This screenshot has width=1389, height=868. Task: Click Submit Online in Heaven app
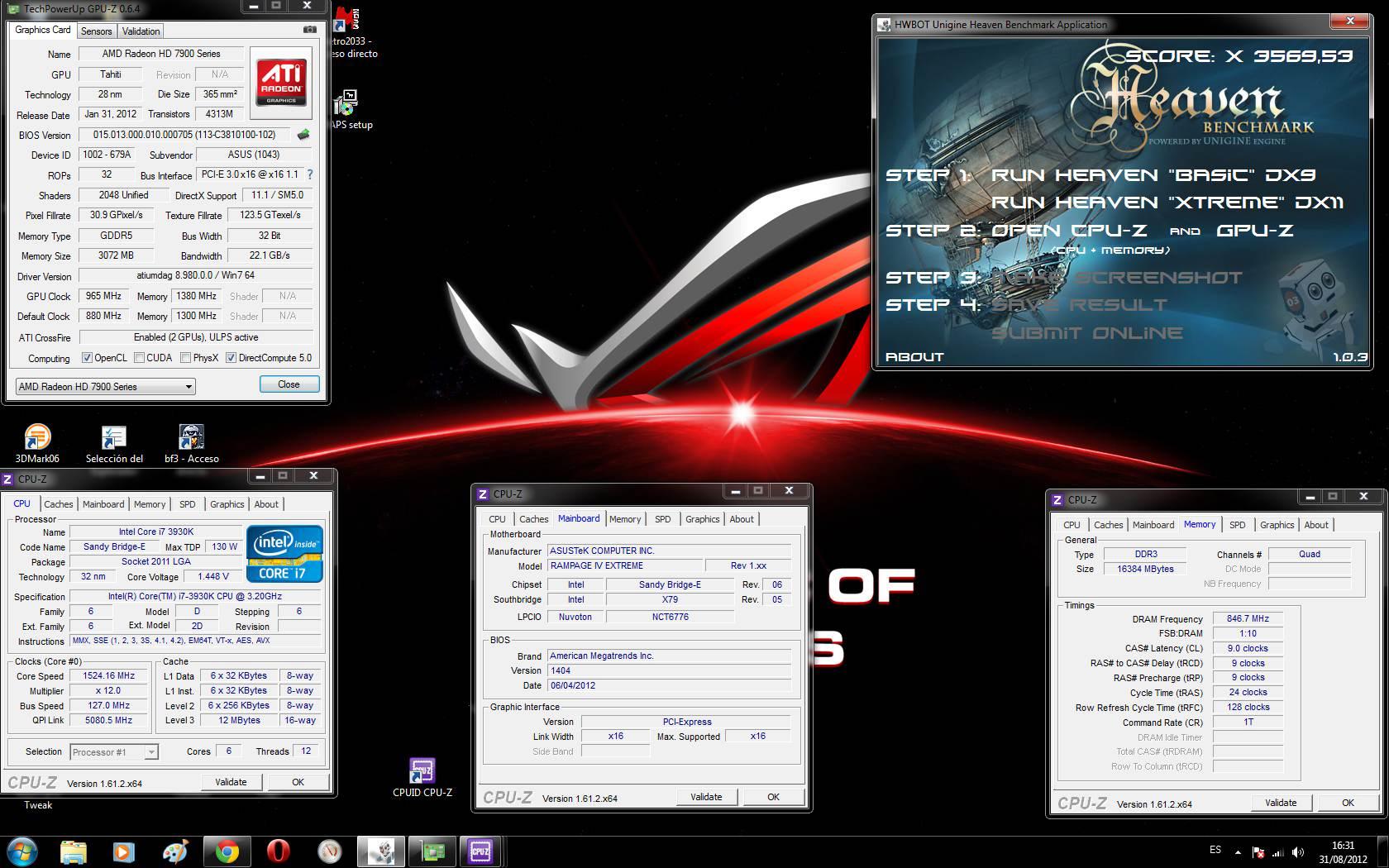pyautogui.click(x=1087, y=333)
